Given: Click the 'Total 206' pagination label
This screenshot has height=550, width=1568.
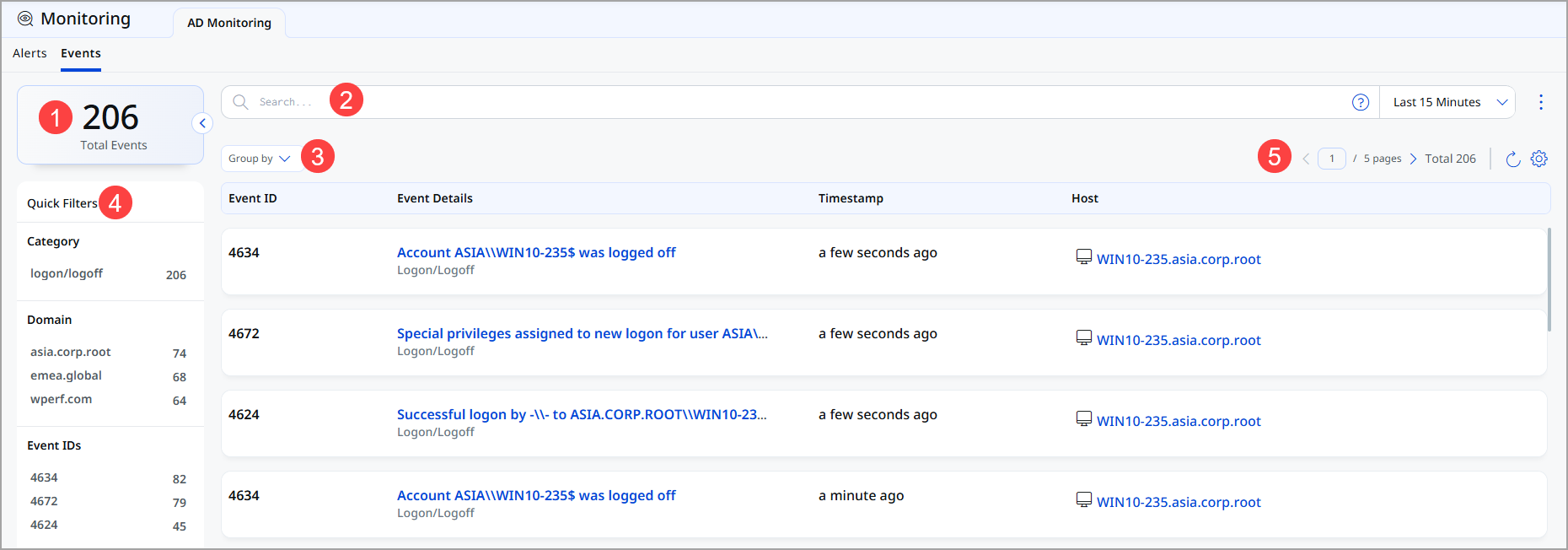Looking at the screenshot, I should (x=1450, y=159).
